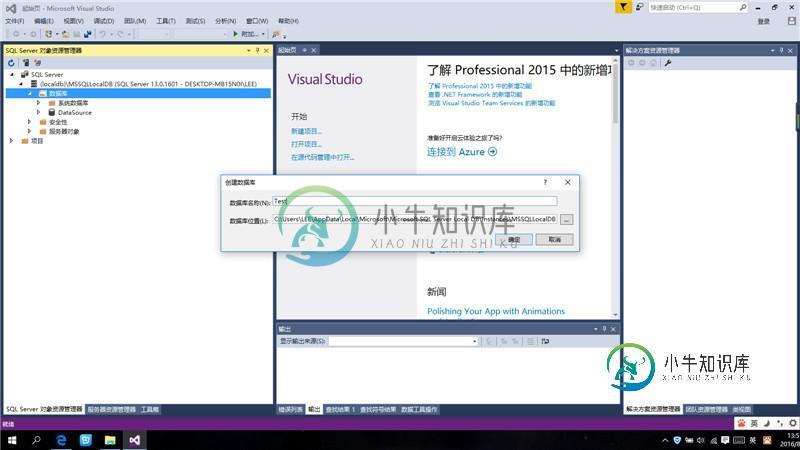Open Solution Explorer properties wrench icon
Viewport: 800px width, 450px height.
click(x=668, y=63)
